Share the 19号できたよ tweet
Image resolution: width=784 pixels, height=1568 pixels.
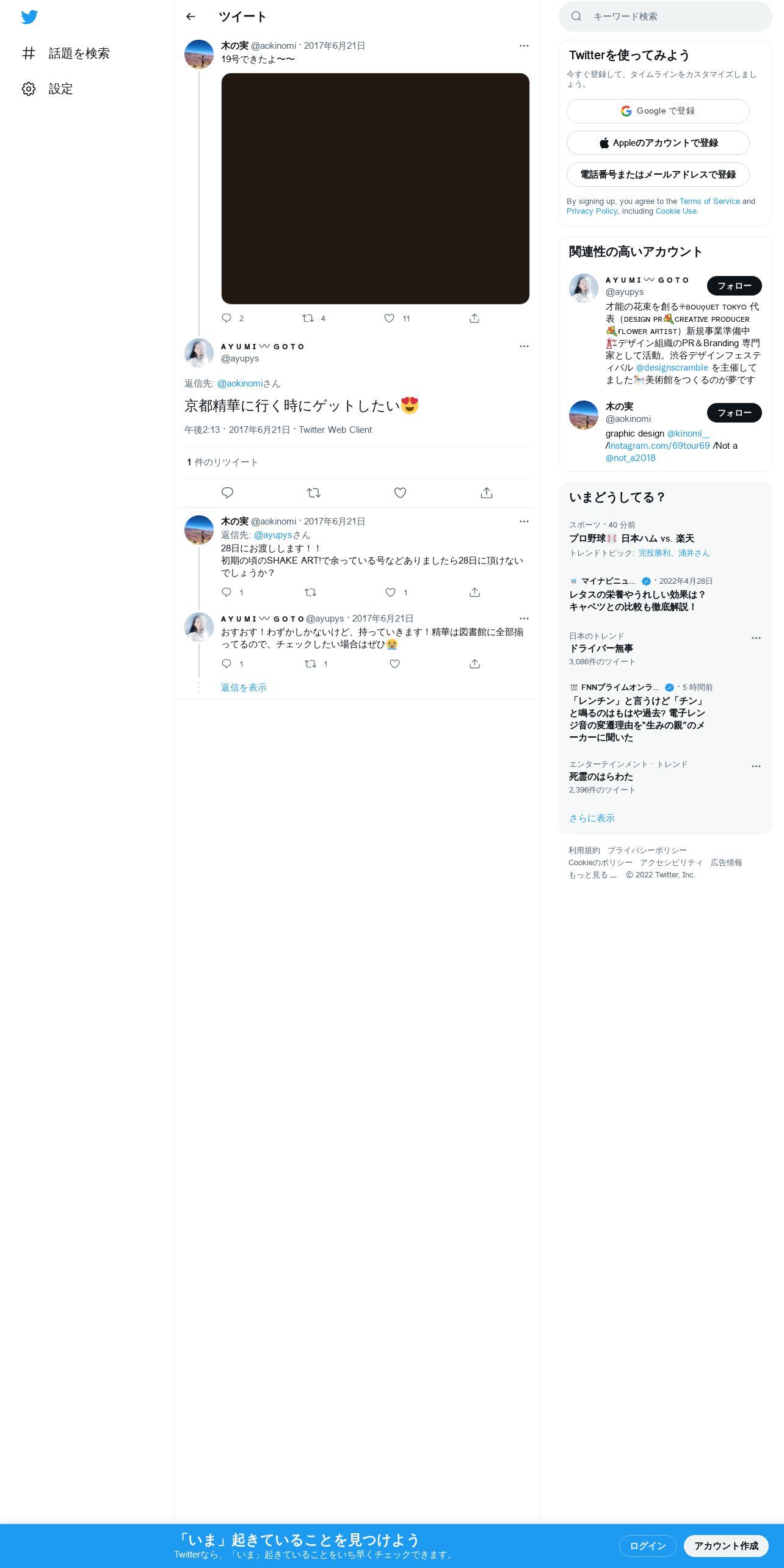coord(474,318)
